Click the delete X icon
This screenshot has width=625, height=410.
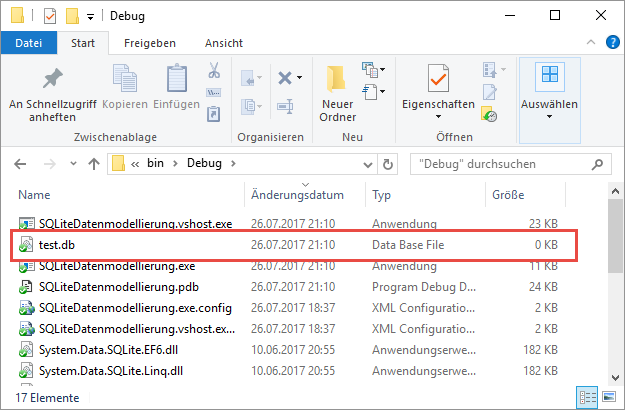[x=285, y=78]
